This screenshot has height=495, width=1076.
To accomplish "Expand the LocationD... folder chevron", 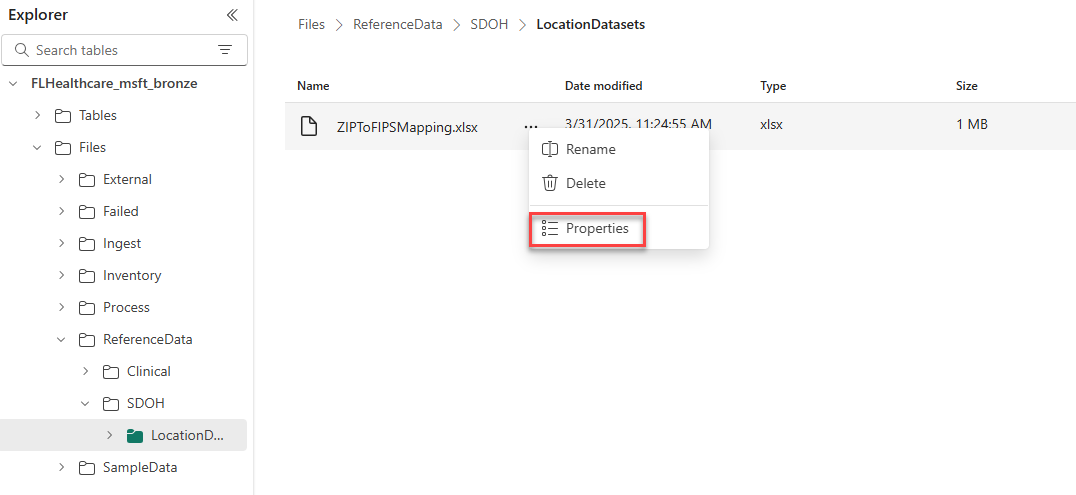I will (x=110, y=435).
